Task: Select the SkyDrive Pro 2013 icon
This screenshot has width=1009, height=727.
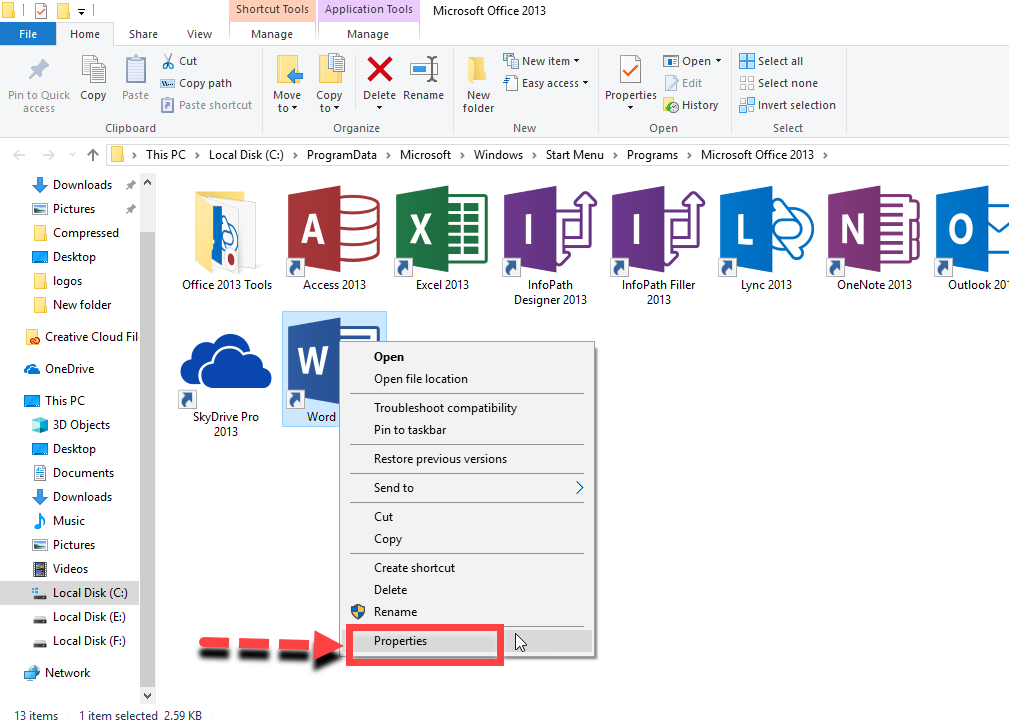Action: click(225, 363)
